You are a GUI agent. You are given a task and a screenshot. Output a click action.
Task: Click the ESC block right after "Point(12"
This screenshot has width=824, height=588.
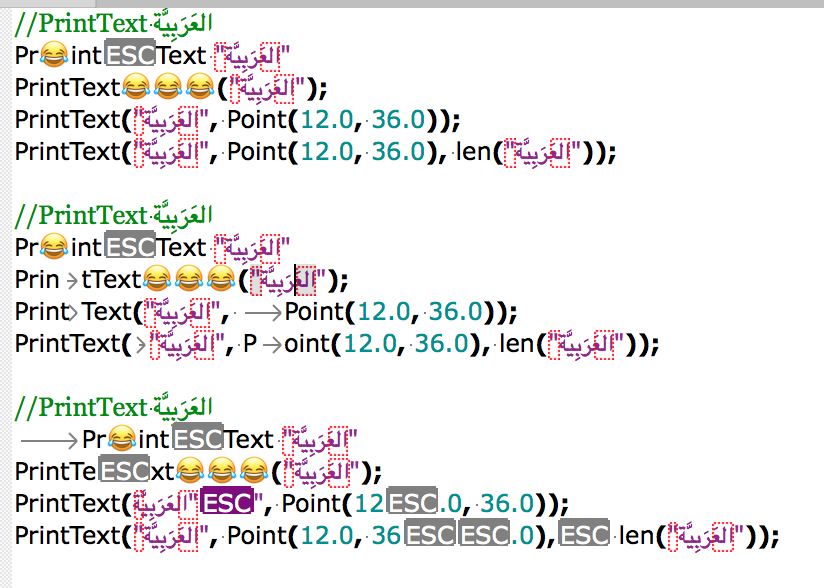[412, 503]
